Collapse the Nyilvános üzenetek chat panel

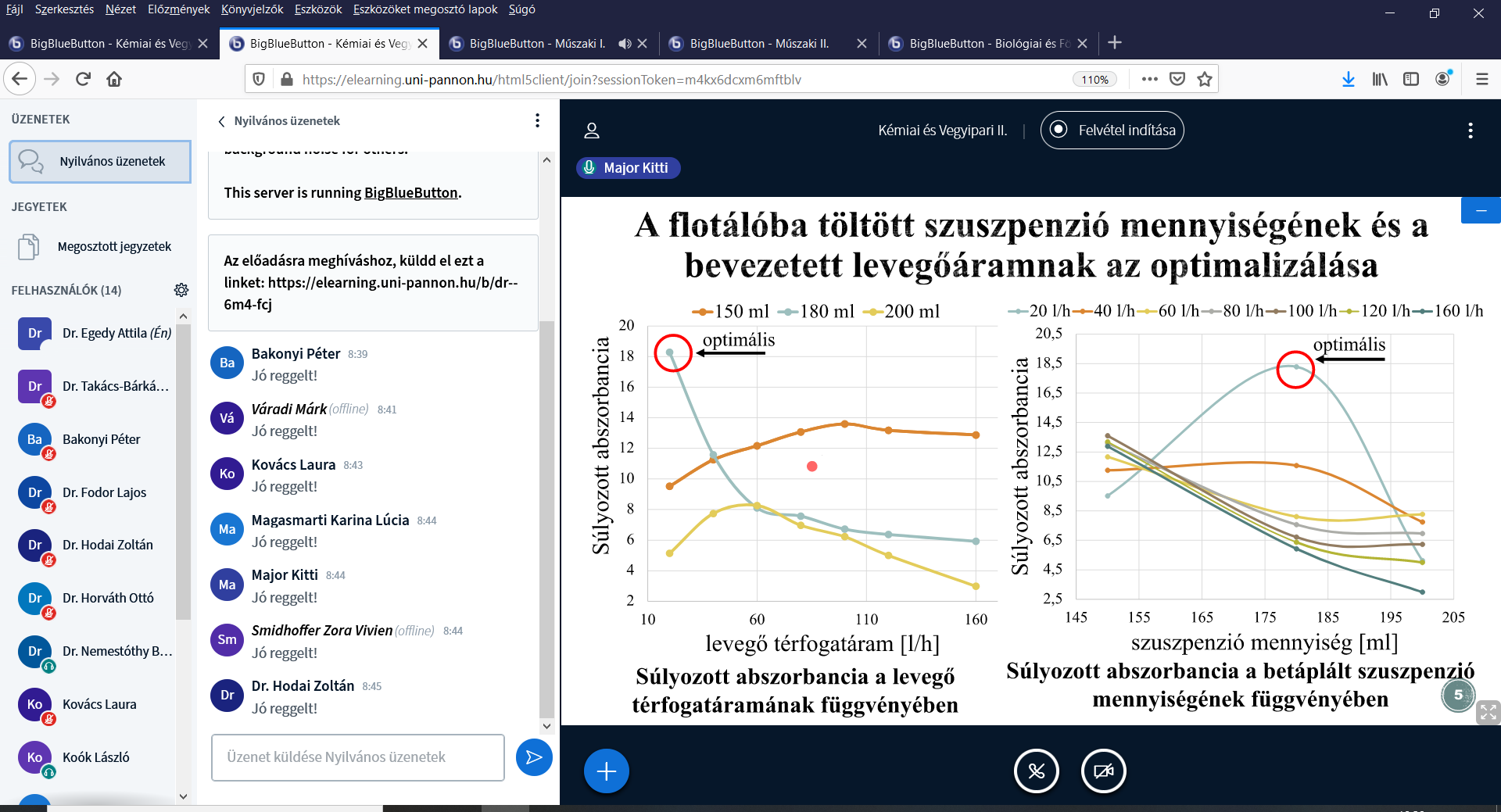click(x=222, y=121)
